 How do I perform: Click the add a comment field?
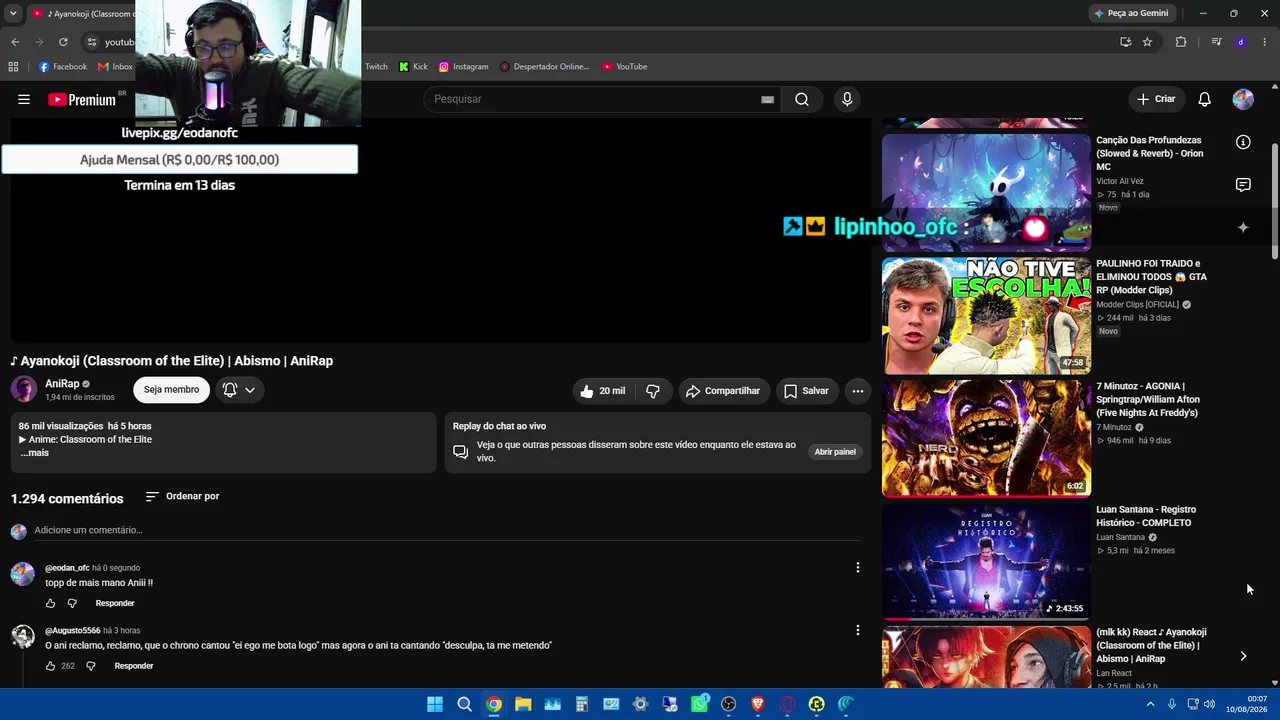[447, 530]
